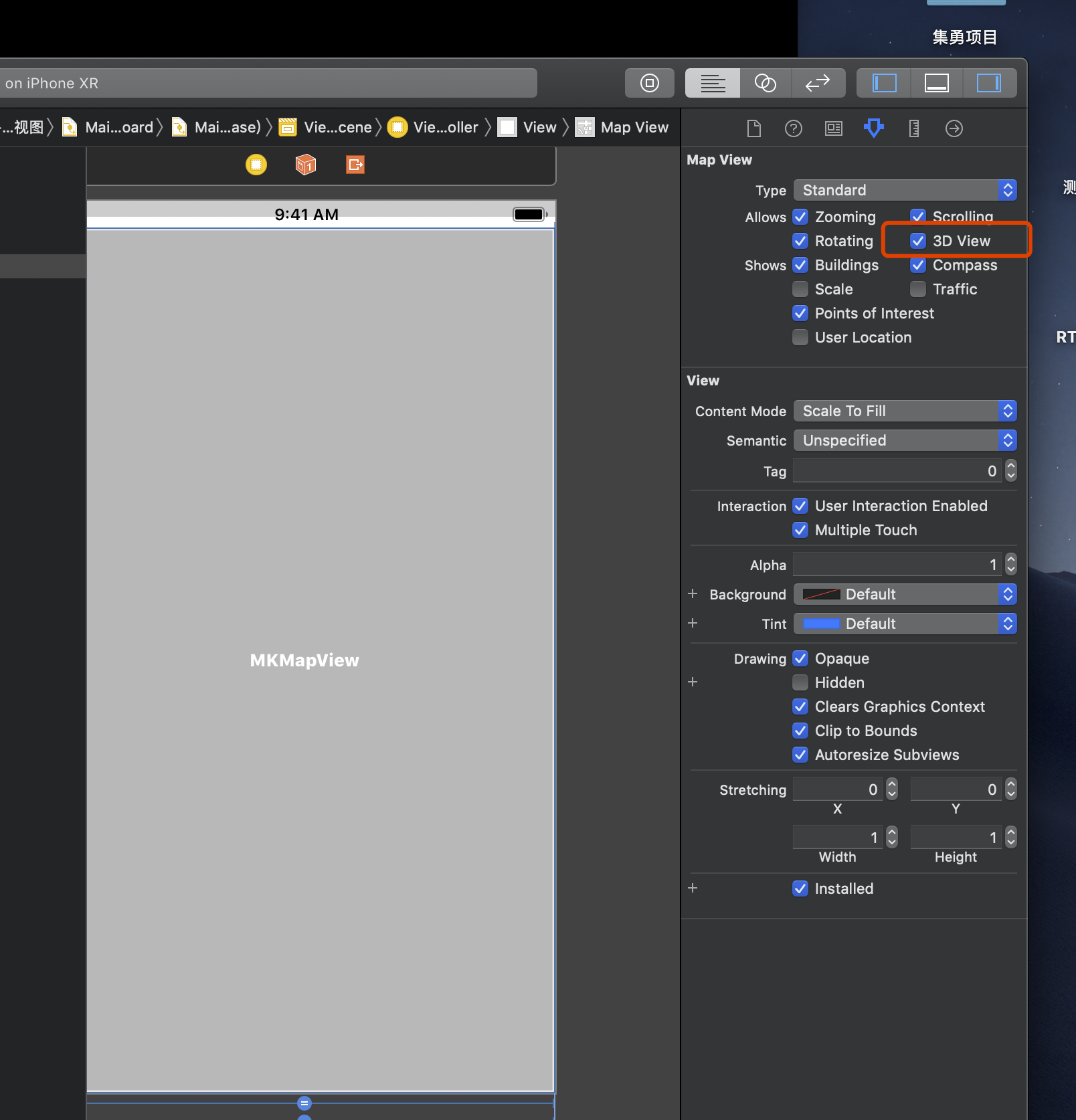This screenshot has height=1120, width=1076.
Task: Click the Library object button
Action: pyautogui.click(x=649, y=83)
